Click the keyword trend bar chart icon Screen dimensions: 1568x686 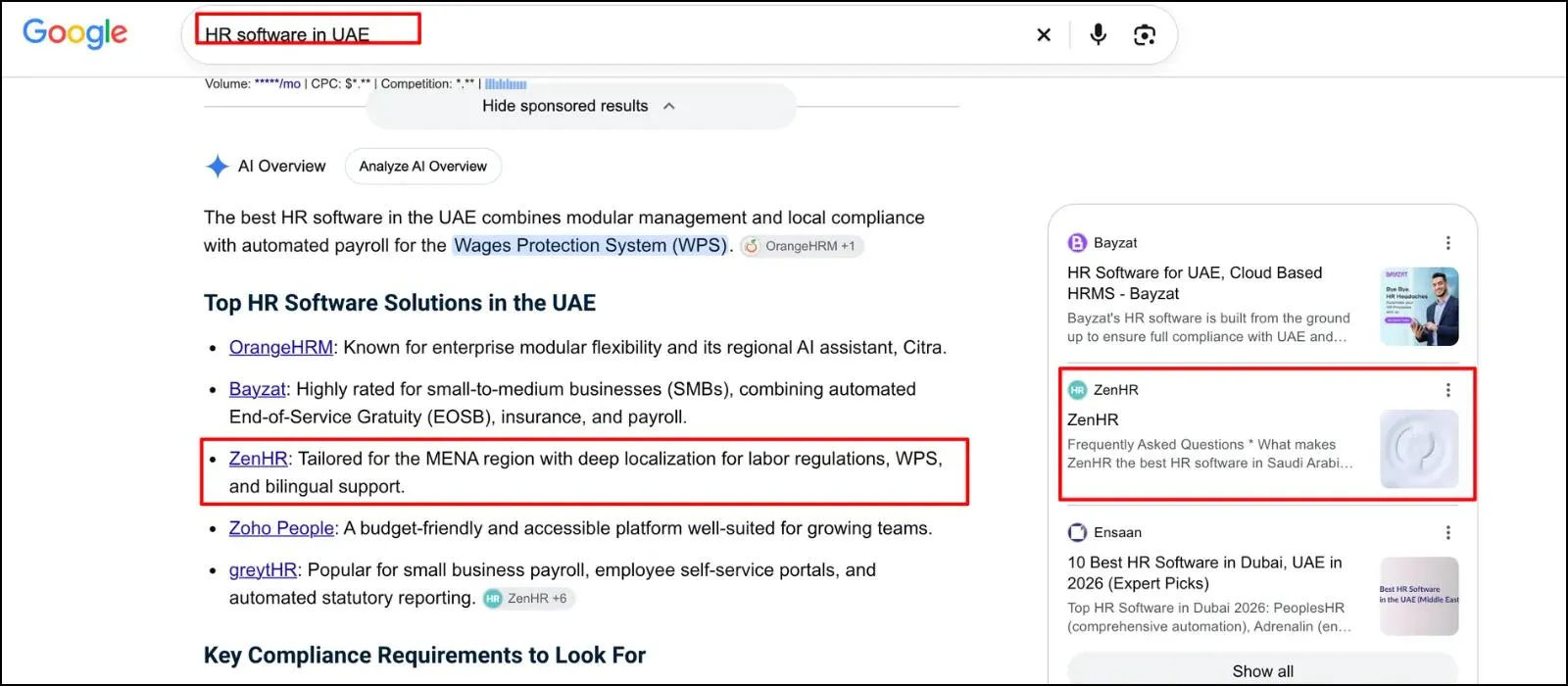[506, 84]
